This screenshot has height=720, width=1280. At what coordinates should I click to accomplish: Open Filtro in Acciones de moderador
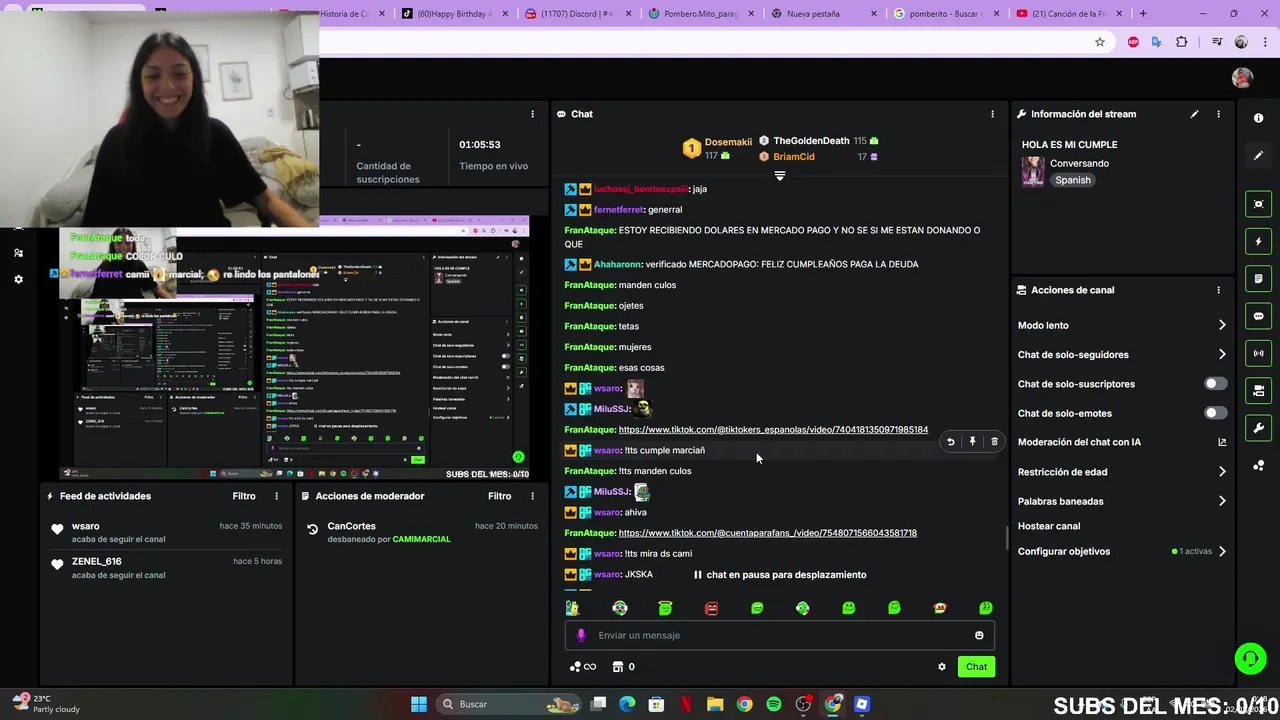(500, 496)
